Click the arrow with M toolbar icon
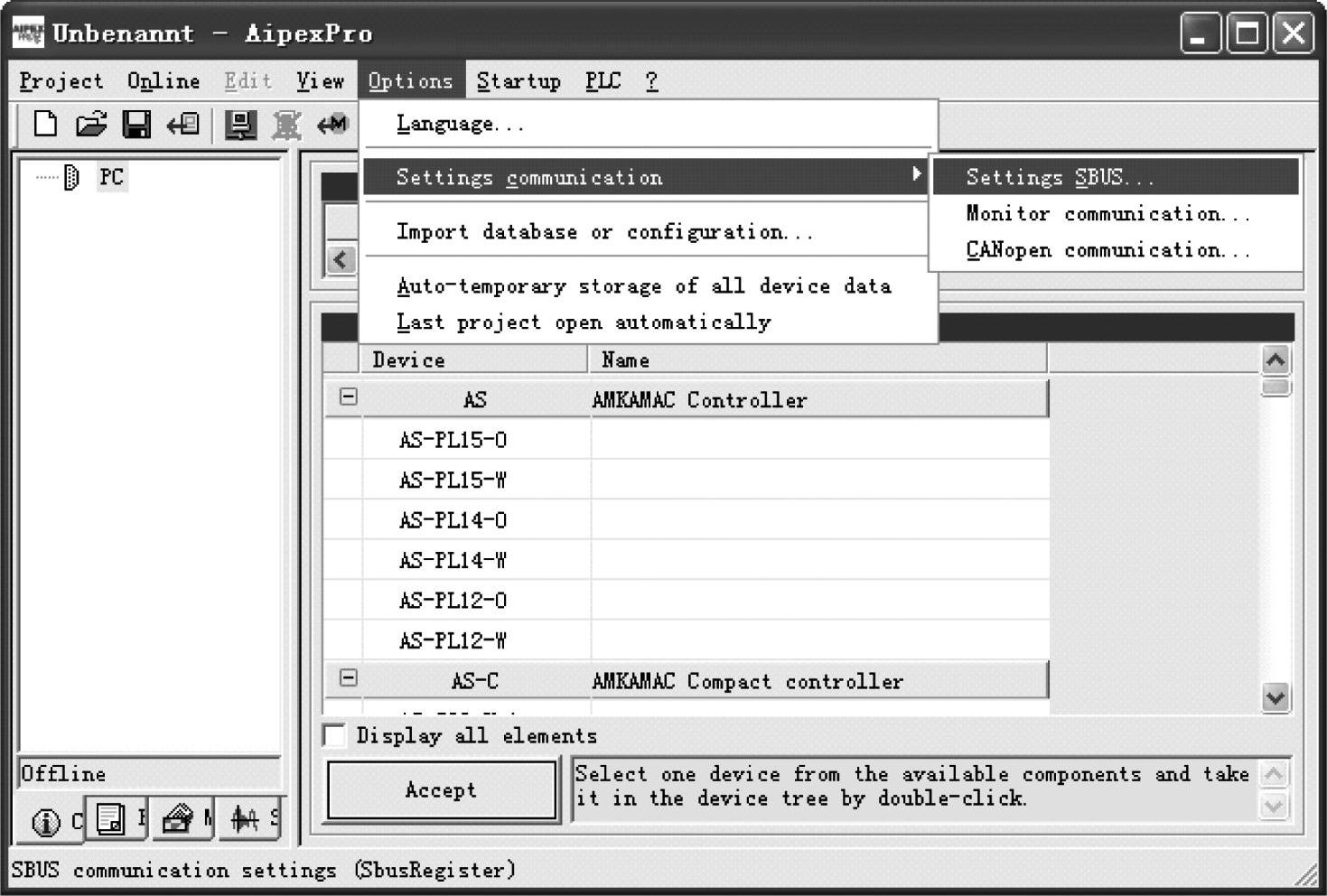1327x896 pixels. coord(332,125)
